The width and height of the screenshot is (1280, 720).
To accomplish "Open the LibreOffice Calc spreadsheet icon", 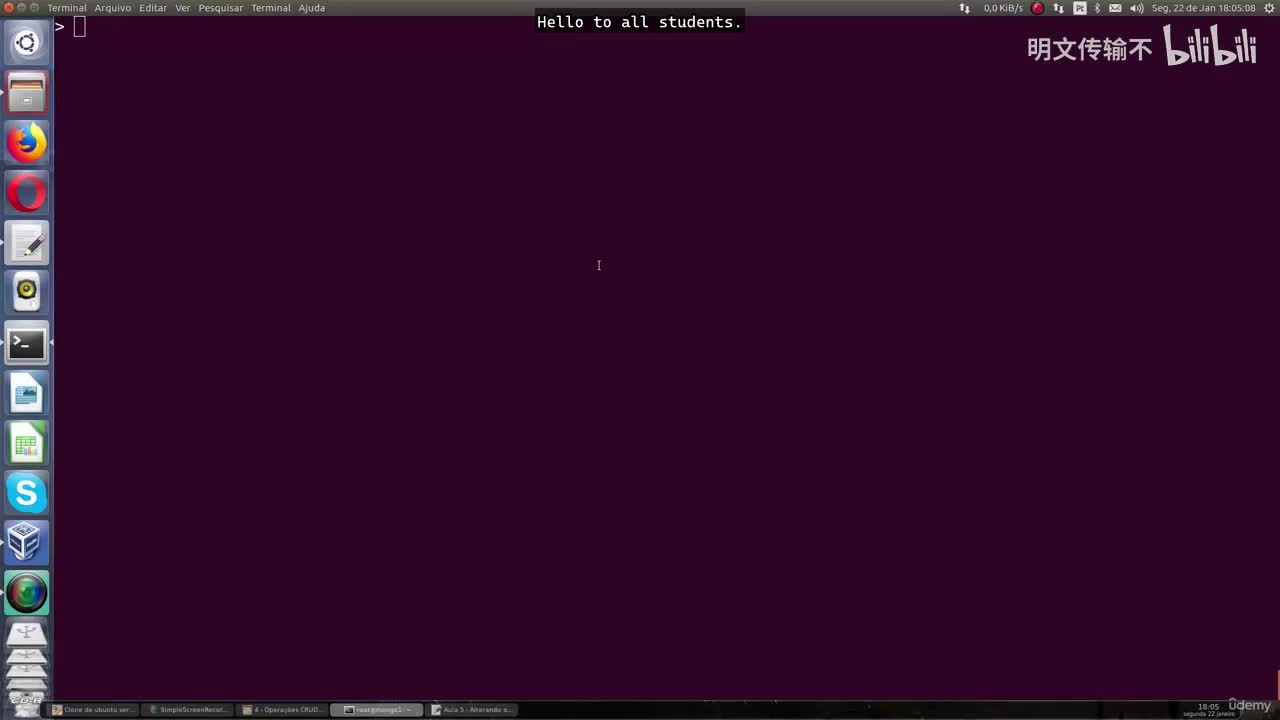I will pyautogui.click(x=27, y=443).
